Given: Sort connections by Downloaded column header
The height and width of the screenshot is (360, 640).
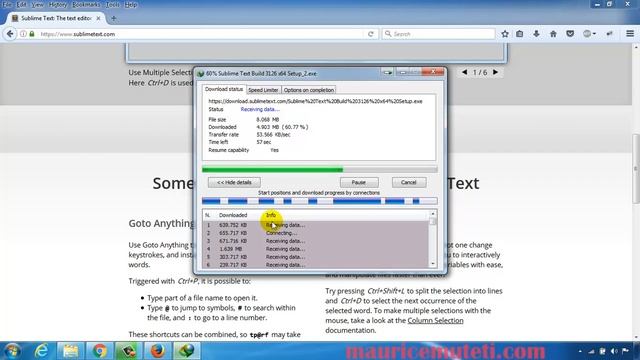Looking at the screenshot, I should 233,215.
